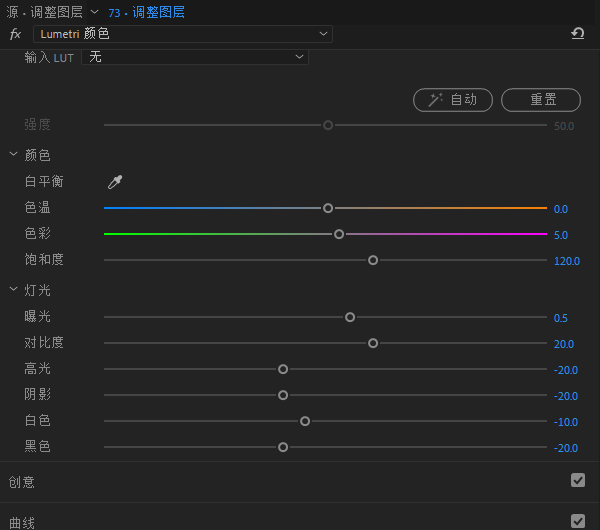Click the 色彩 tint slider handle

pyautogui.click(x=339, y=234)
